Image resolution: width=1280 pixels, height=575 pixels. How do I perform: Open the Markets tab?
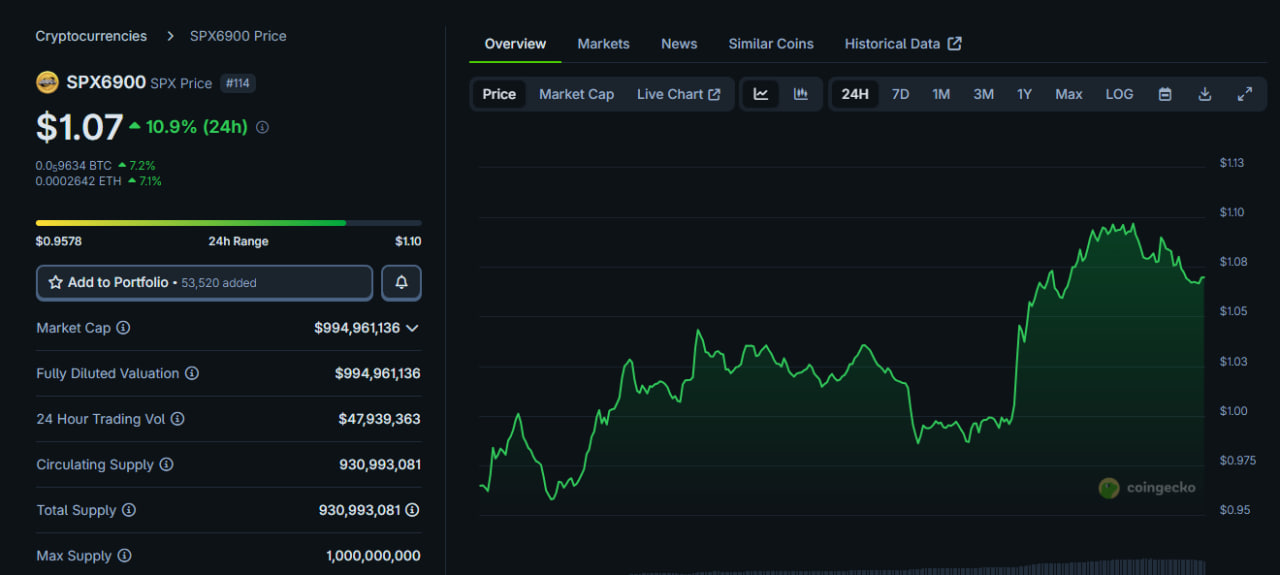point(603,44)
